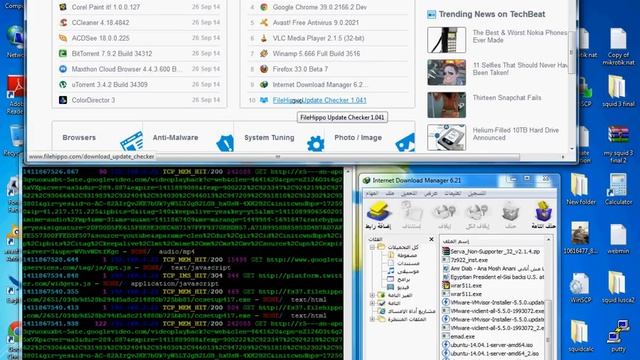Open the File menu in IDM menu bar
640x360 pixels.
pyautogui.click(x=390, y=193)
